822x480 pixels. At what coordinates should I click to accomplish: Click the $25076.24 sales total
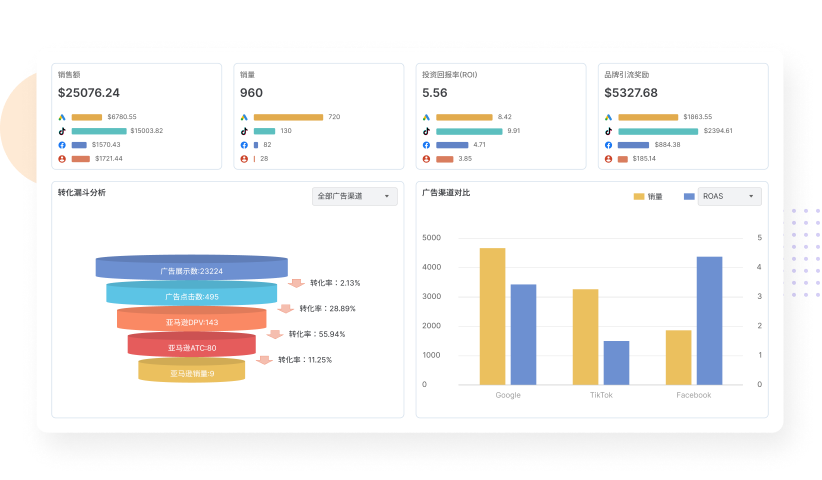coord(89,93)
